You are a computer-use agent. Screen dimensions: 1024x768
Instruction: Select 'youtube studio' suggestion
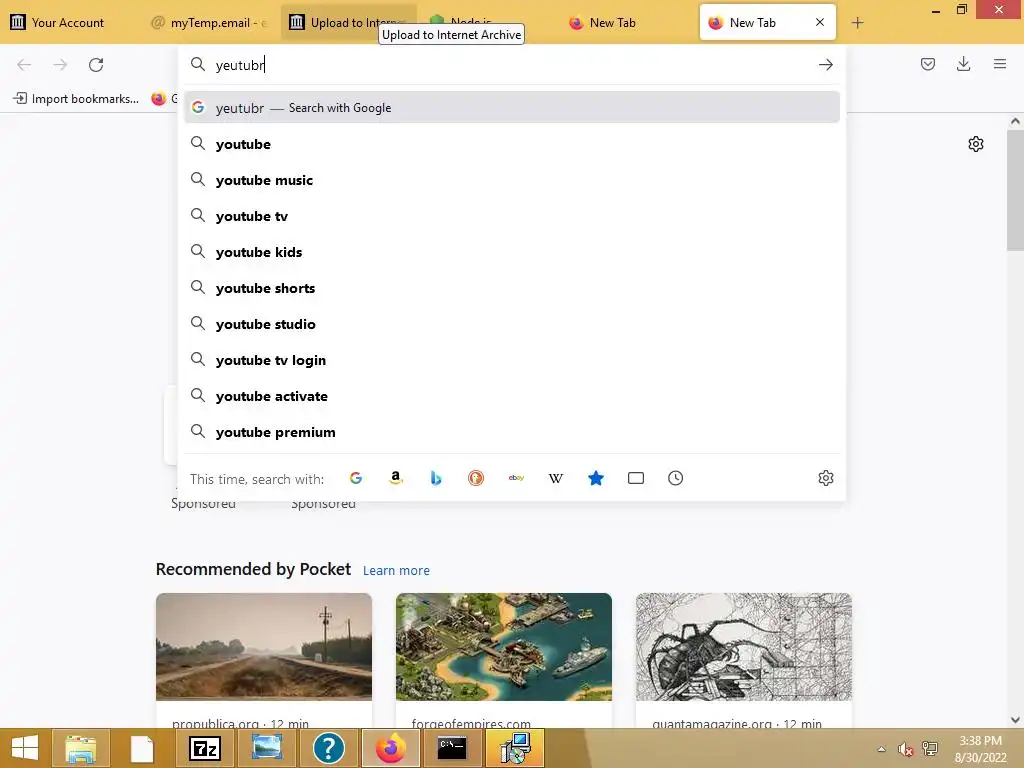(x=512, y=324)
